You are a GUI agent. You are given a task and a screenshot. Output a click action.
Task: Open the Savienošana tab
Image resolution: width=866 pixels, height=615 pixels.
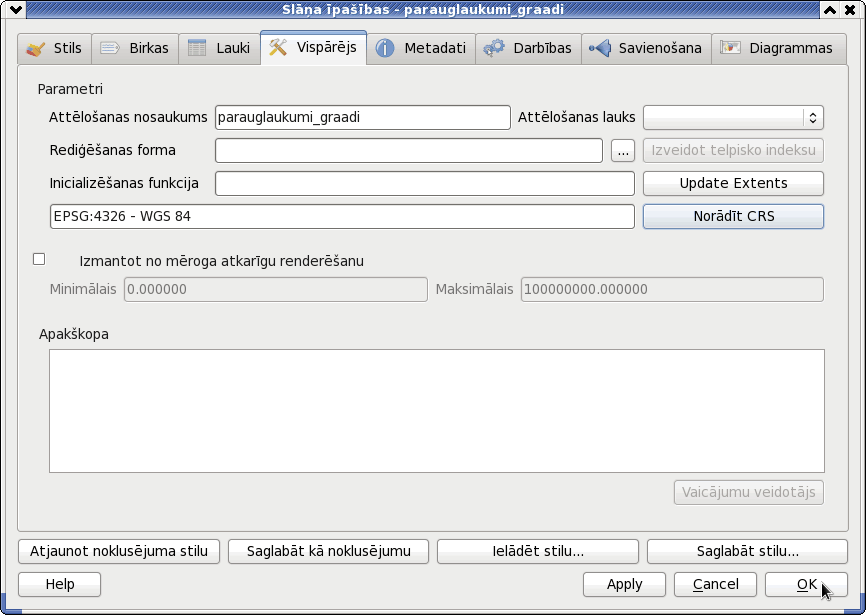pos(646,49)
